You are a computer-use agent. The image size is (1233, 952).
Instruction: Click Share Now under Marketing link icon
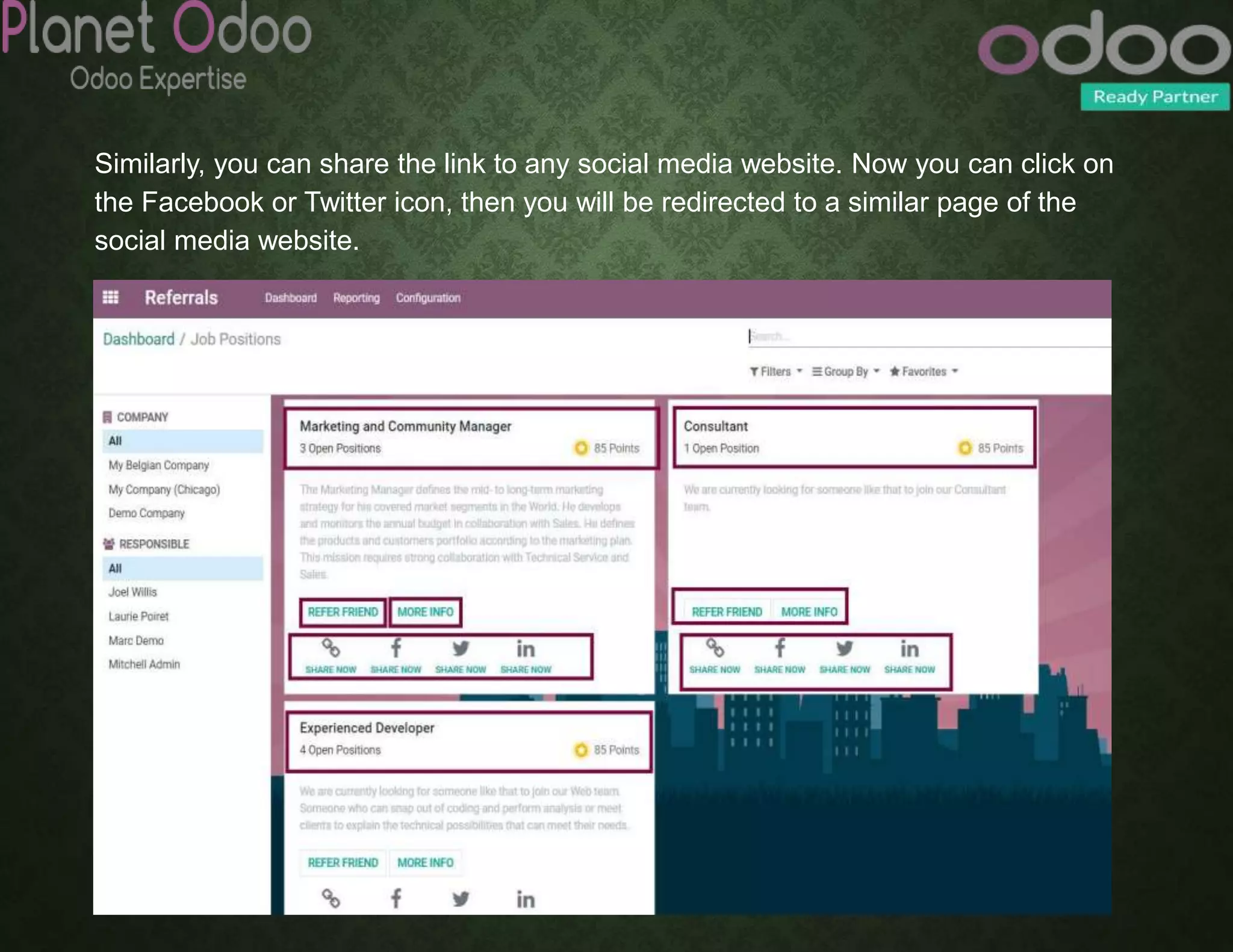click(x=331, y=670)
